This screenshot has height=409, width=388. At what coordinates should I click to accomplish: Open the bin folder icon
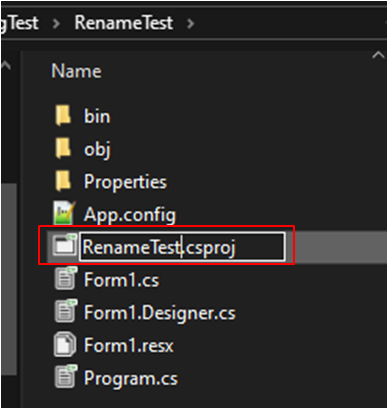[x=63, y=116]
